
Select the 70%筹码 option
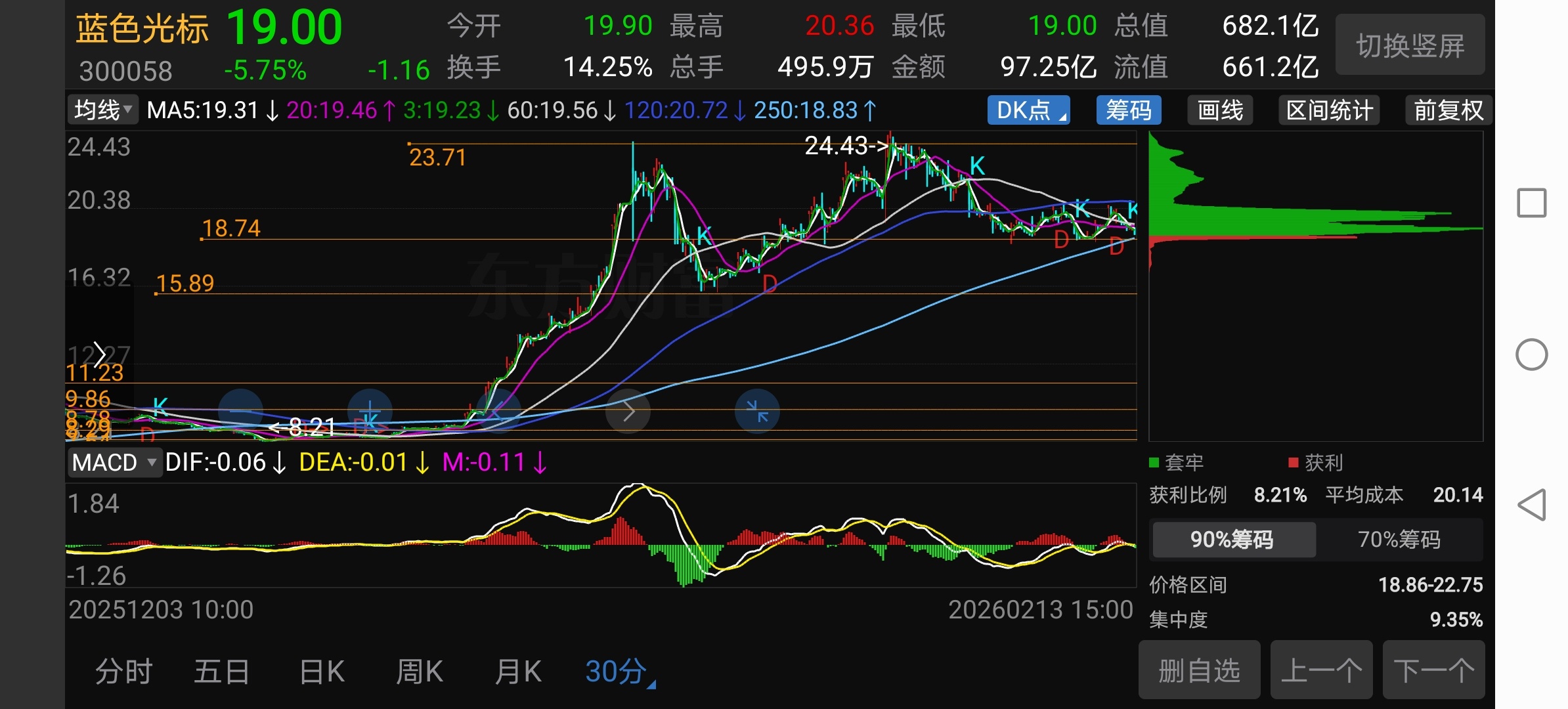click(x=1399, y=540)
